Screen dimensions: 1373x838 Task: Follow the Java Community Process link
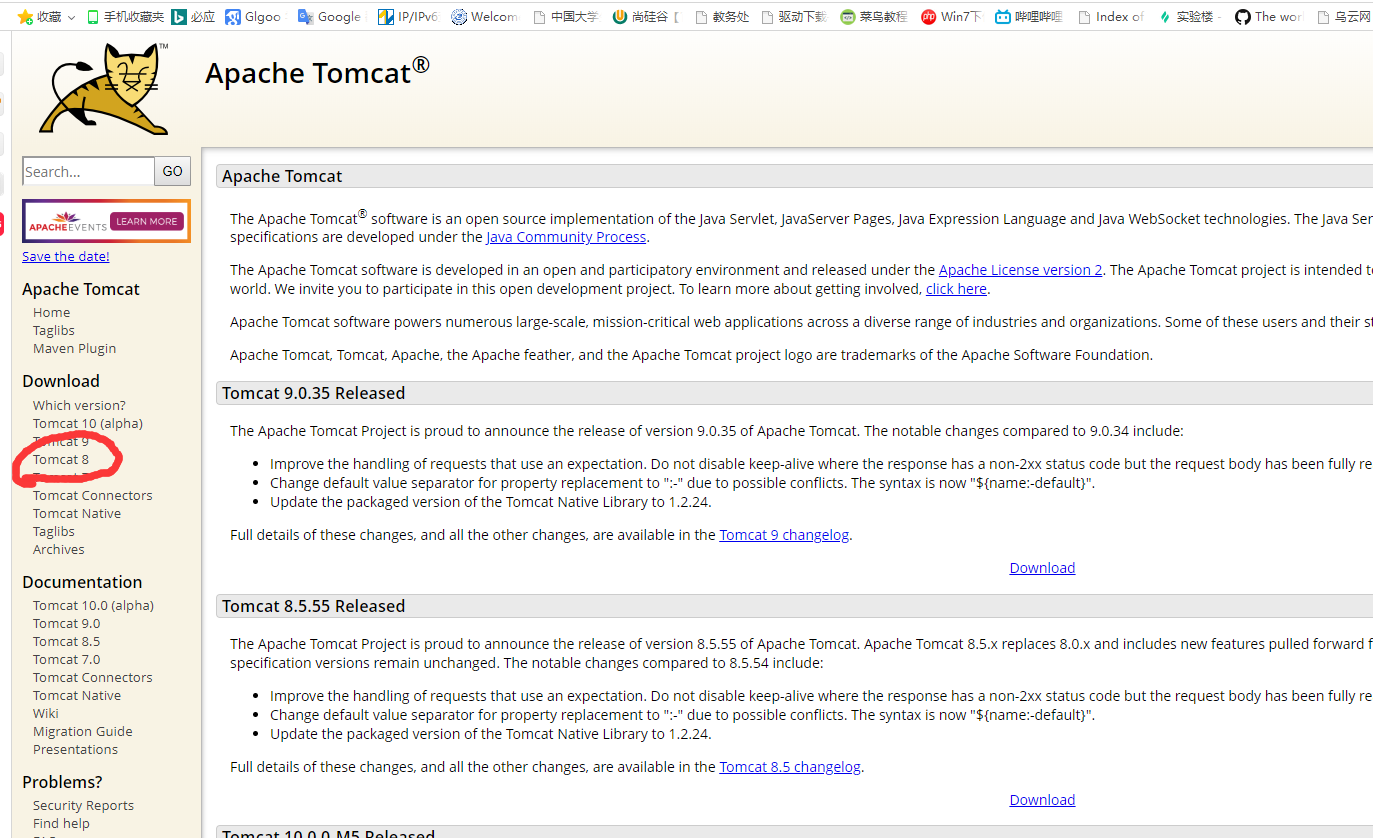pos(566,237)
